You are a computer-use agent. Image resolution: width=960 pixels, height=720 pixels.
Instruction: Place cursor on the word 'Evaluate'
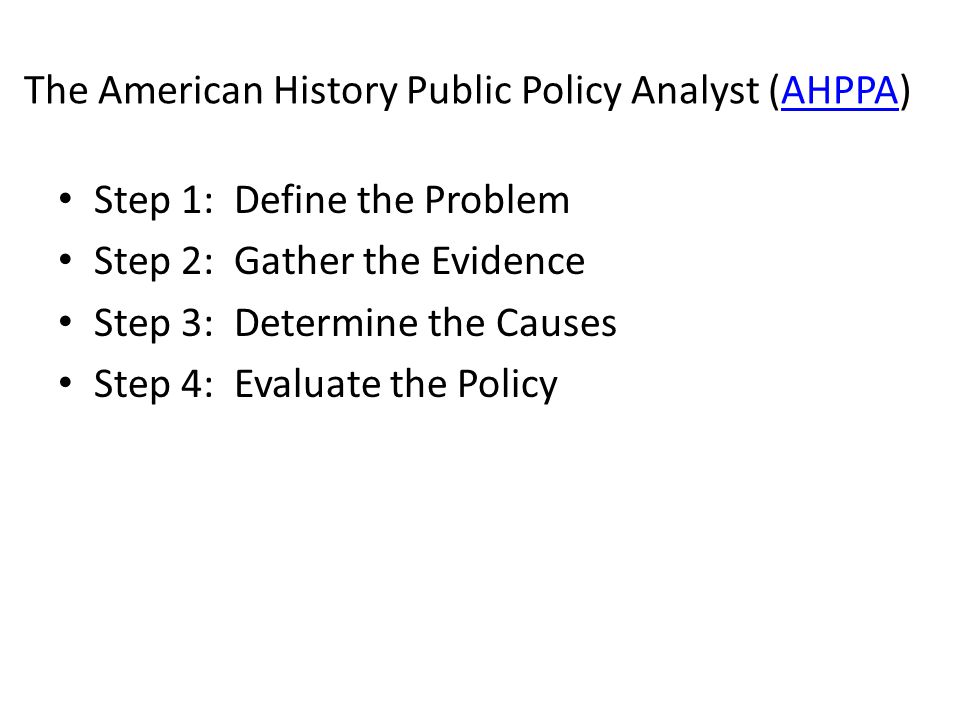click(x=308, y=384)
